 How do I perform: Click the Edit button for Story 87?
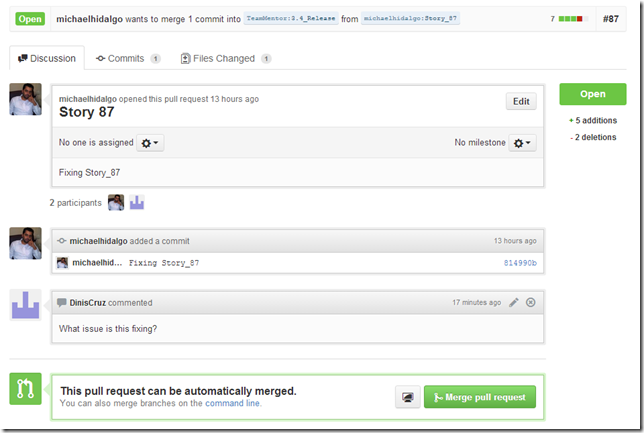[521, 101]
